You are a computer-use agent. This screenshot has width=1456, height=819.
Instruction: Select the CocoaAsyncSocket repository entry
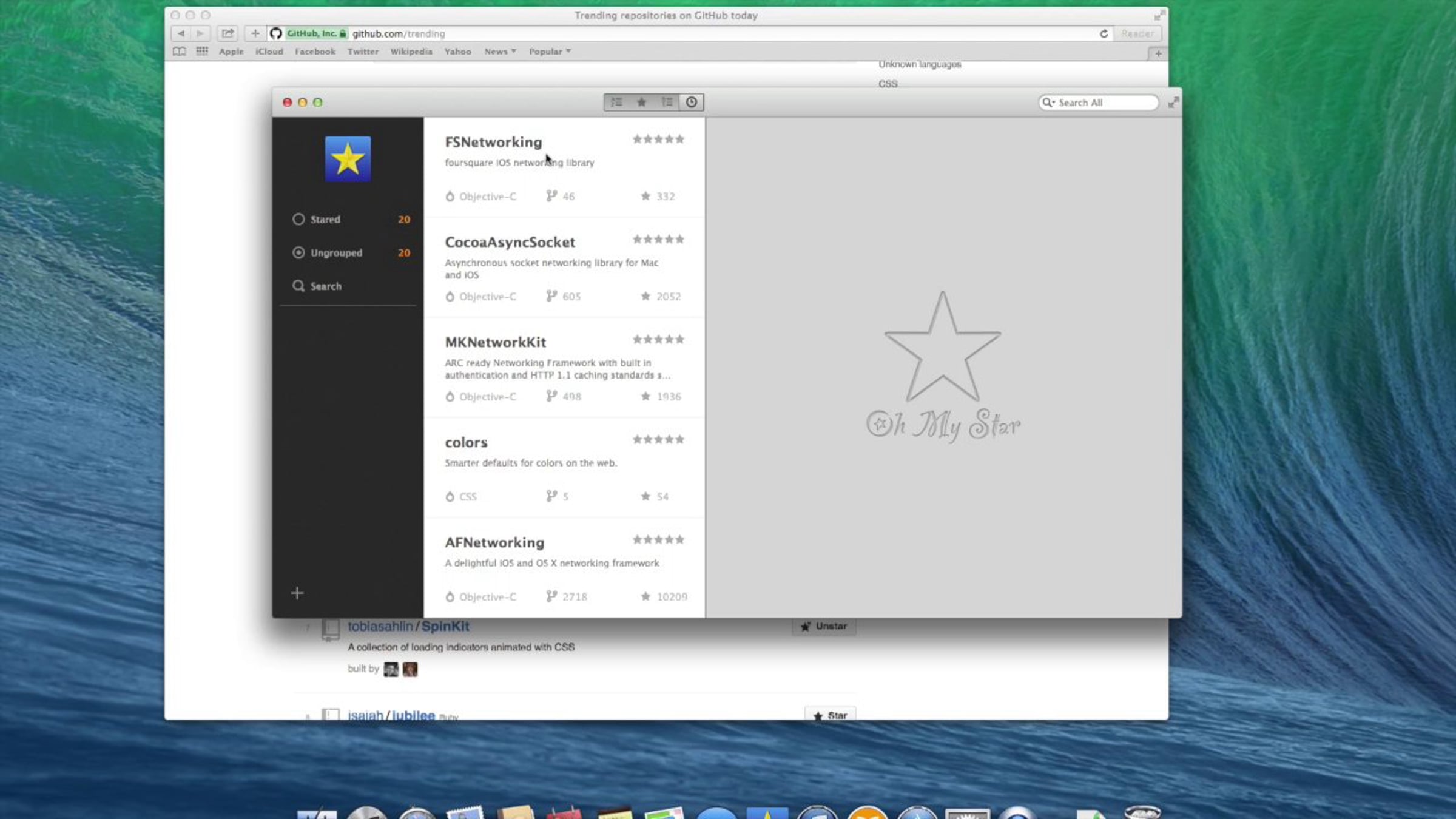point(564,268)
